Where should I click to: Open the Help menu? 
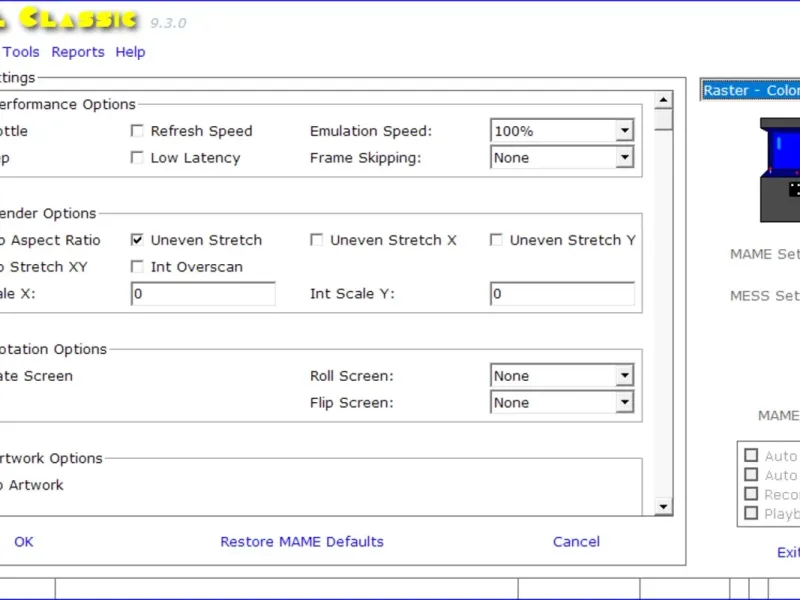130,52
